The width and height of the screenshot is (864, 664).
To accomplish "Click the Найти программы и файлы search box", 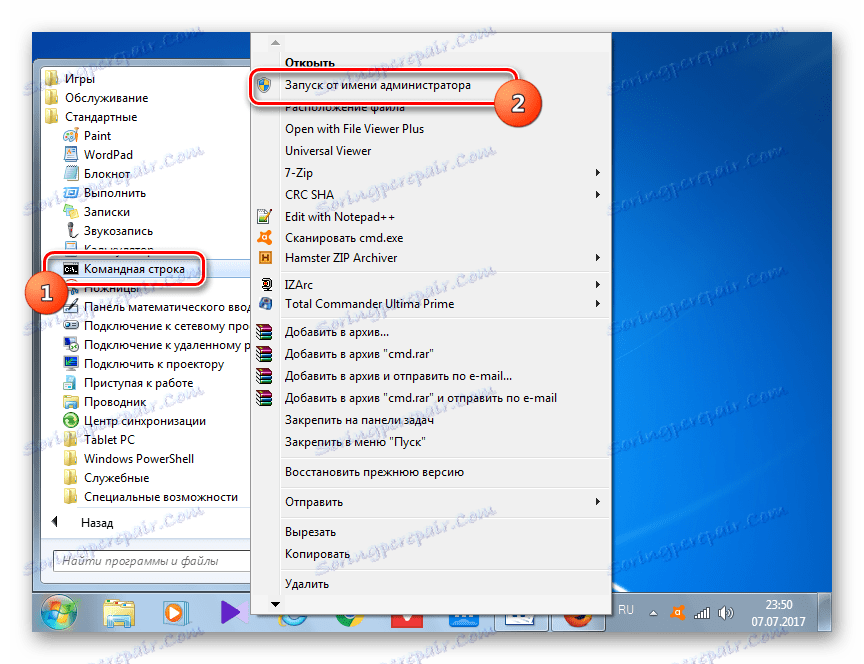I will (x=152, y=561).
